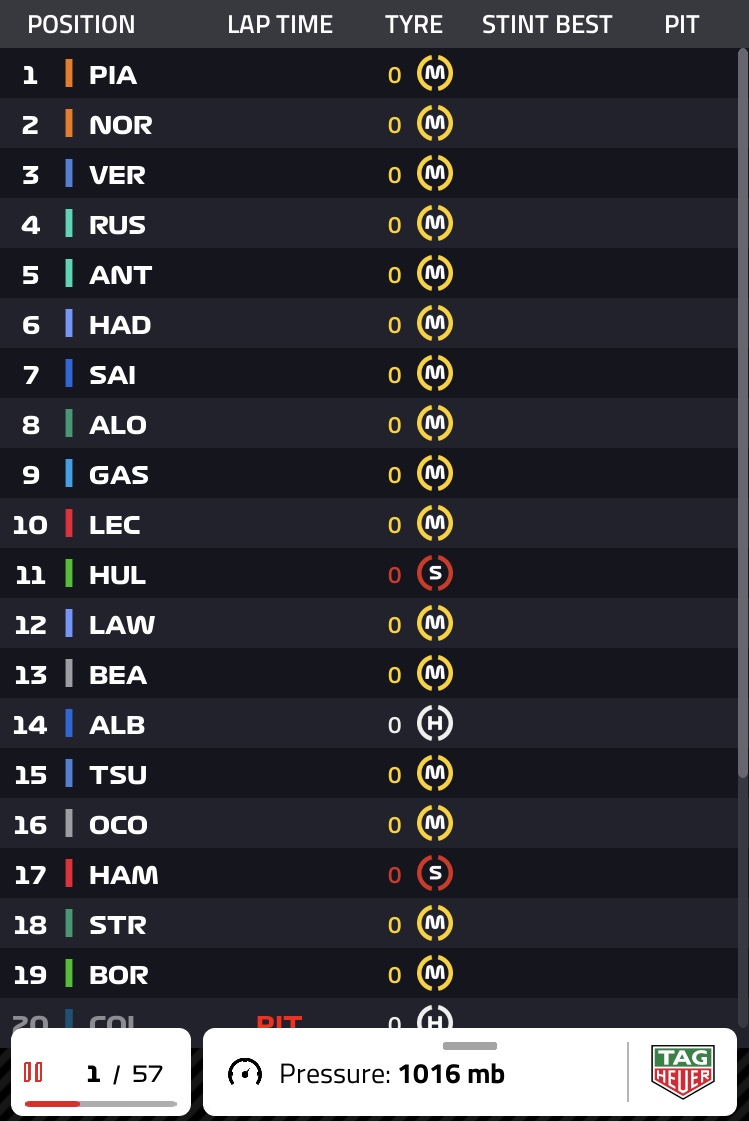Image resolution: width=749 pixels, height=1121 pixels.
Task: Click ALB's white hard tyre icon
Action: coord(434,724)
